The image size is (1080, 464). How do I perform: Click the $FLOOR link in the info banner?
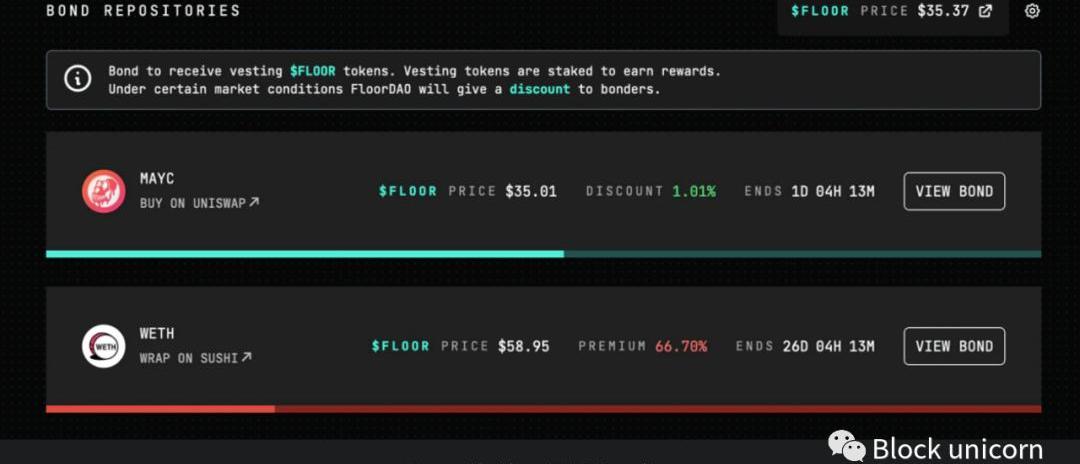click(x=312, y=71)
